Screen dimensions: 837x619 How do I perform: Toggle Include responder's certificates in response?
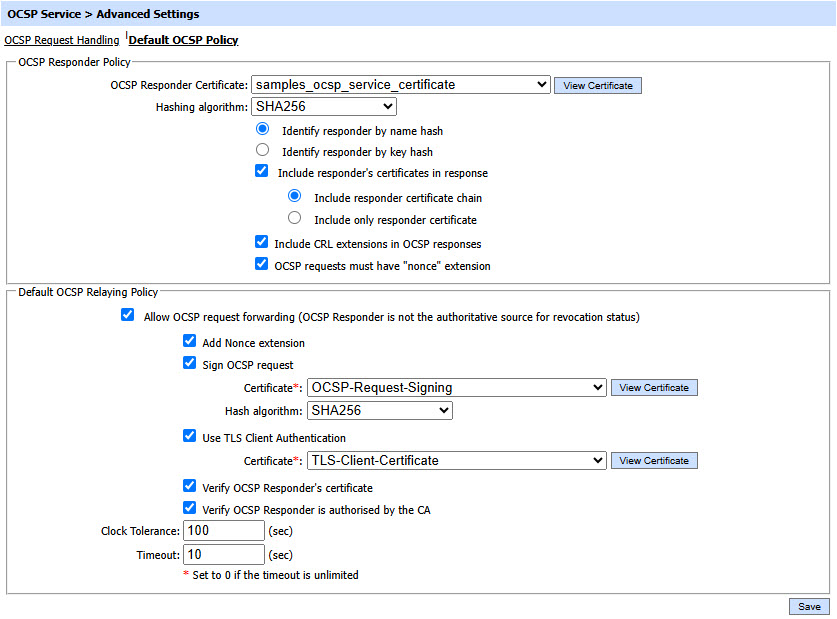262,171
